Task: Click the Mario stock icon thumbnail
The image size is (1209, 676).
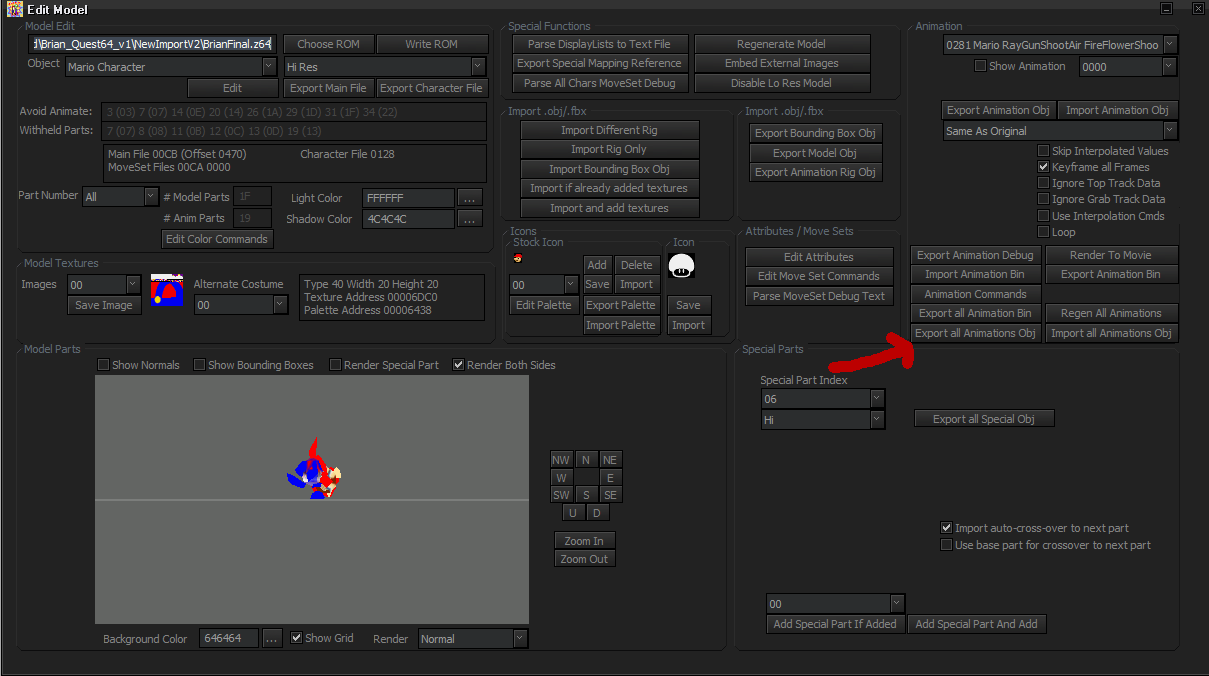Action: pos(517,258)
